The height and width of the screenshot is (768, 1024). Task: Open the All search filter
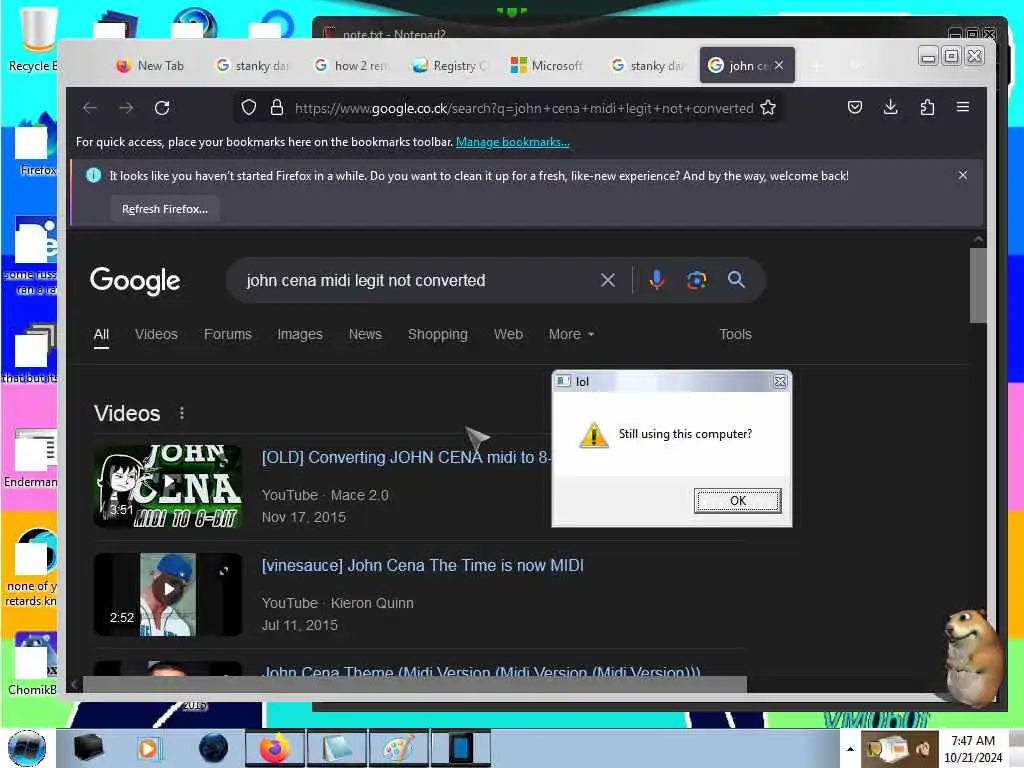(x=101, y=334)
